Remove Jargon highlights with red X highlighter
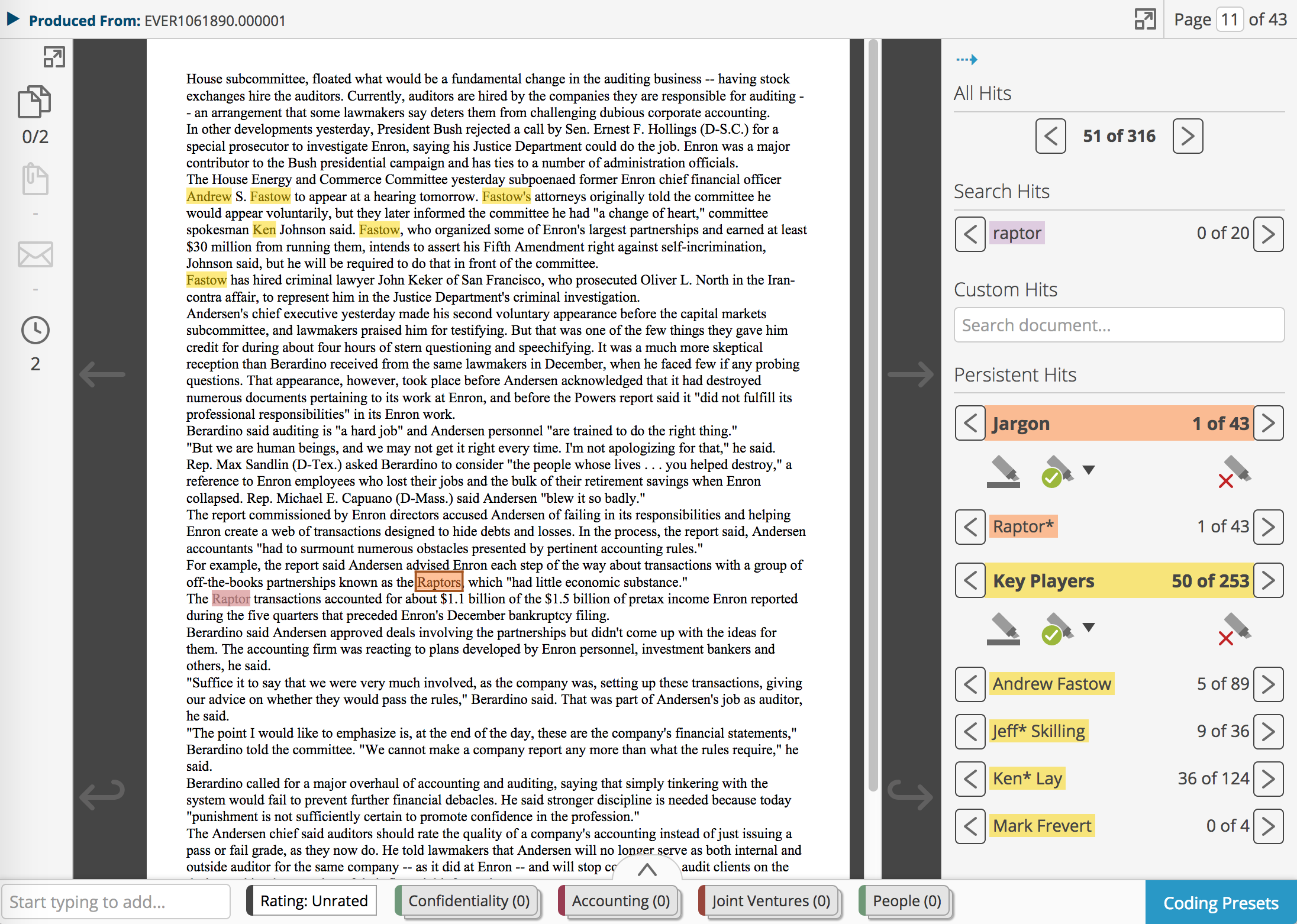The height and width of the screenshot is (924, 1297). click(1235, 471)
